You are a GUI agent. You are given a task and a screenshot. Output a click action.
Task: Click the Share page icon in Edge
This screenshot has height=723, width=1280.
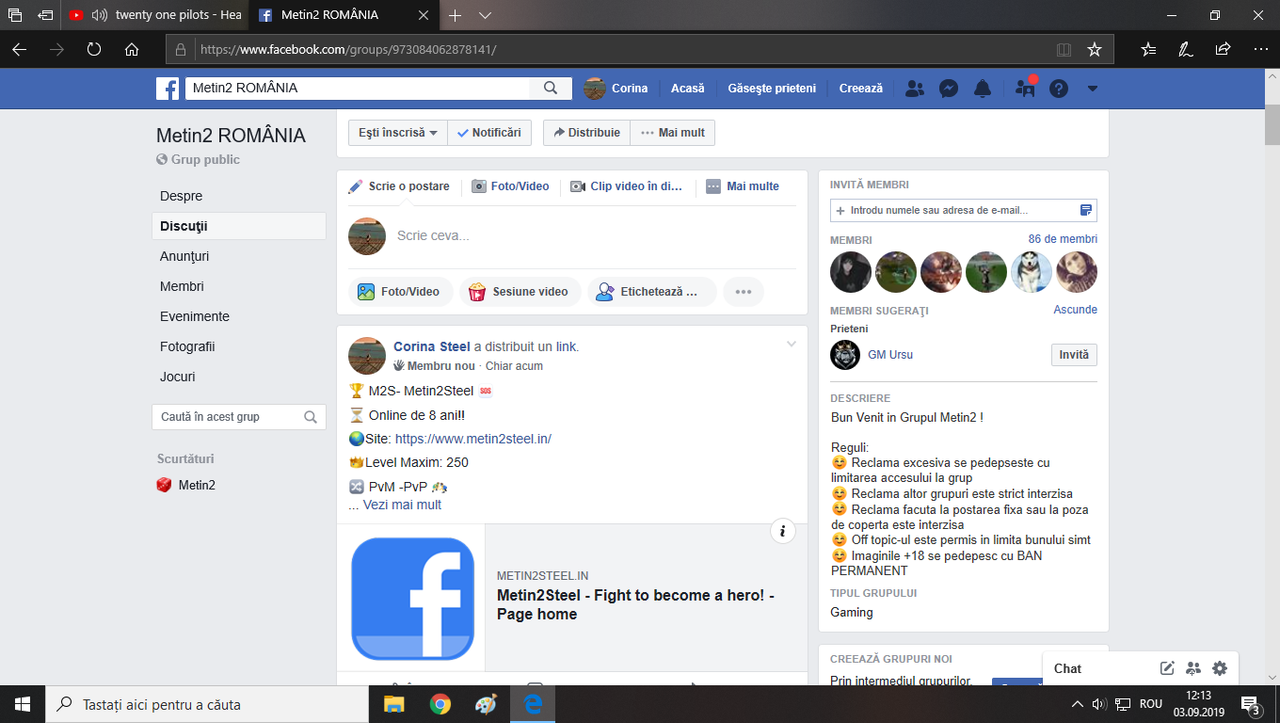(1222, 48)
